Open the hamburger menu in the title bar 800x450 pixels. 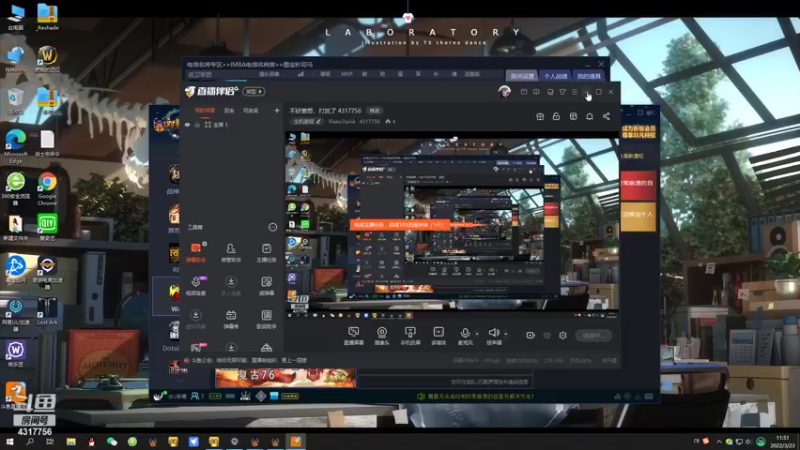(574, 92)
